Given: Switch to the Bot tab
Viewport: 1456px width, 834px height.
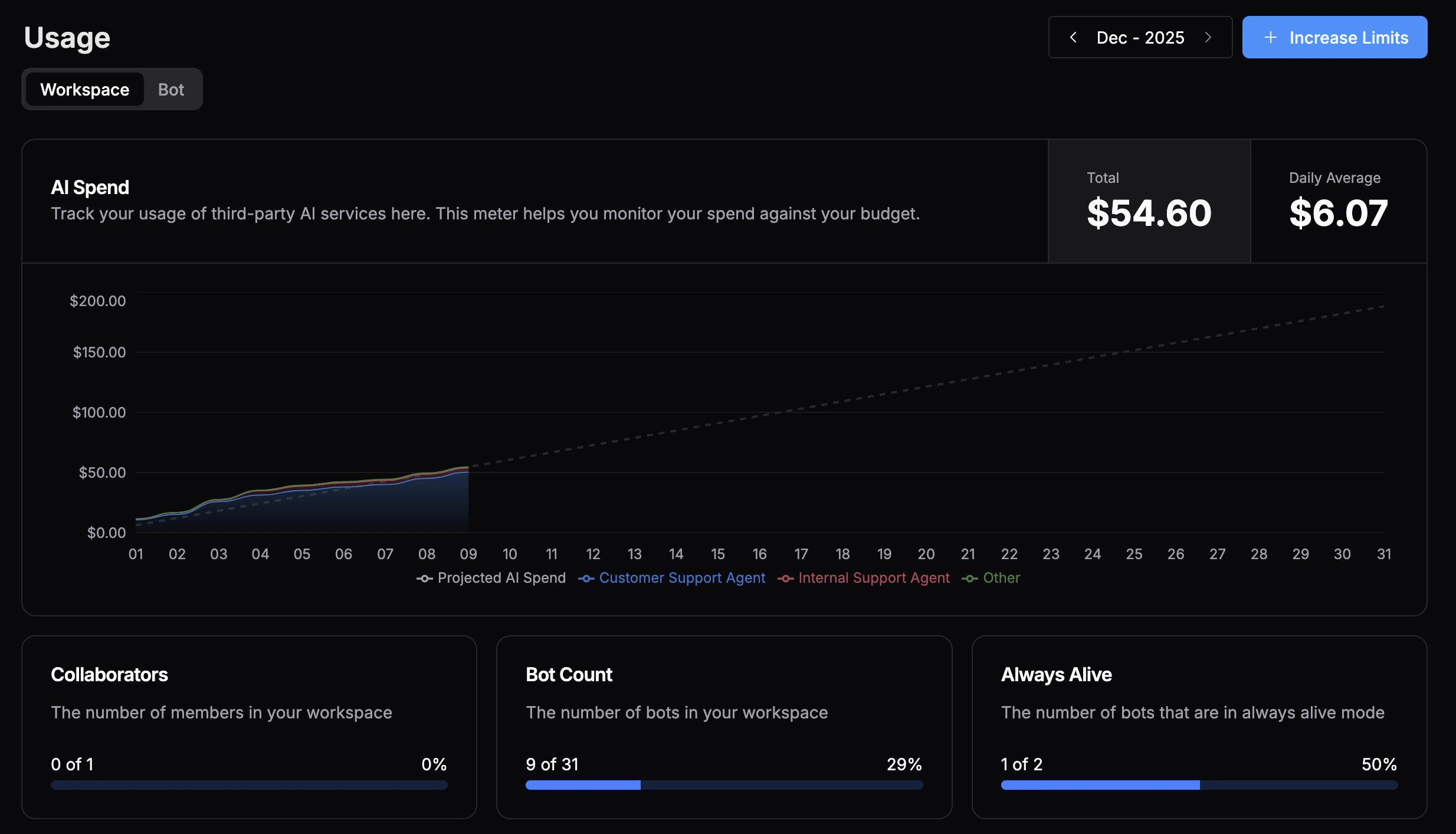Looking at the screenshot, I should click(171, 89).
